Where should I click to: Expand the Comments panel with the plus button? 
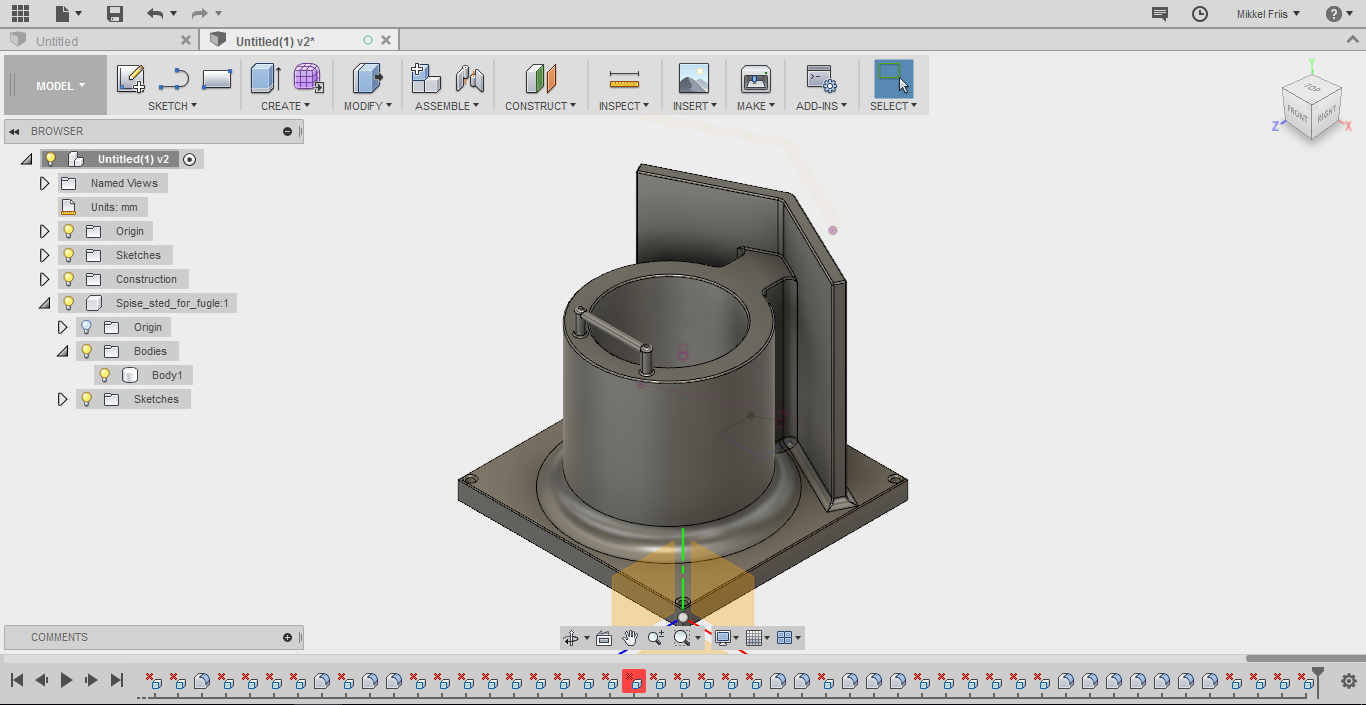tap(287, 637)
